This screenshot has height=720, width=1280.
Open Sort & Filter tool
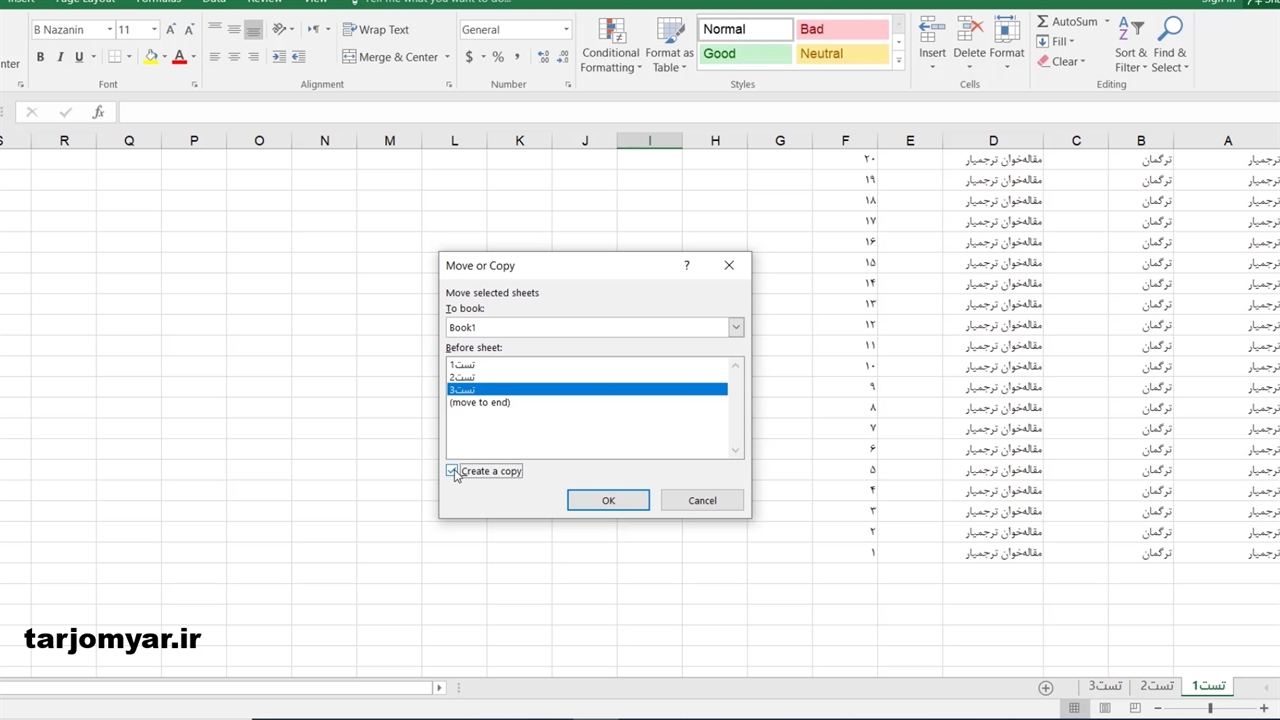tap(1131, 45)
